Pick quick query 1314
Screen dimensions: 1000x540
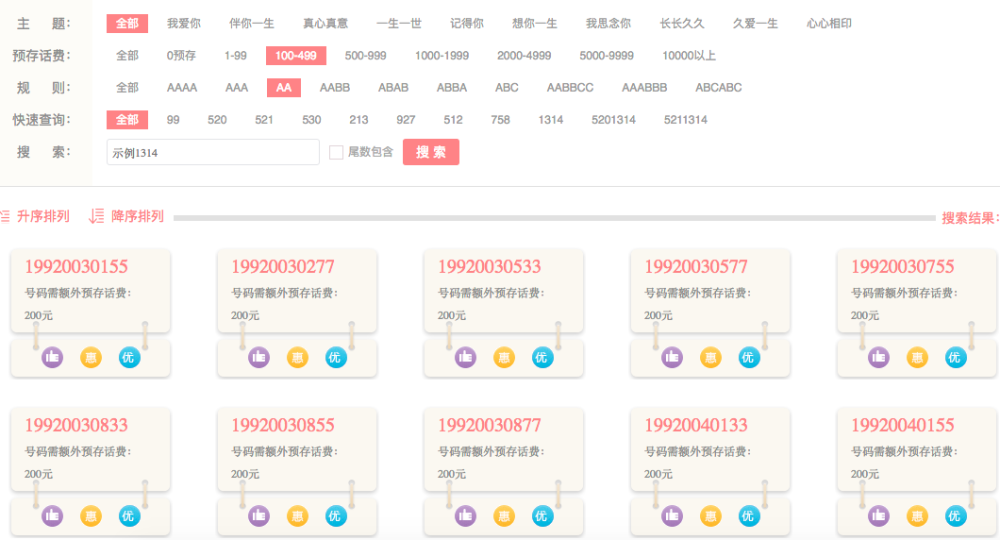[x=550, y=120]
